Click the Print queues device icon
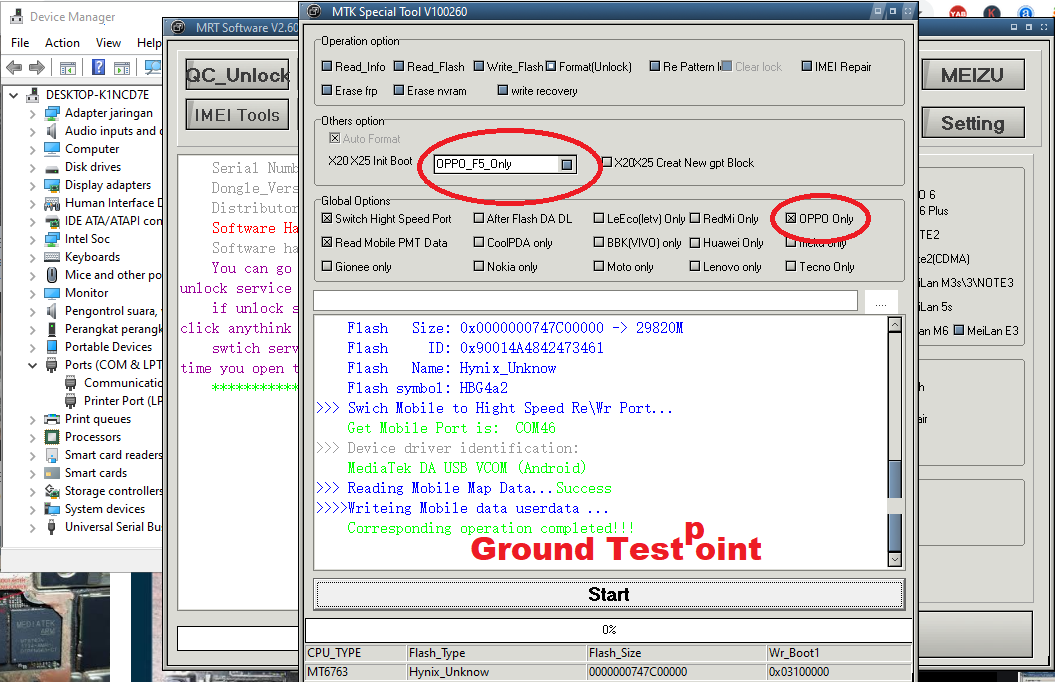 point(52,419)
